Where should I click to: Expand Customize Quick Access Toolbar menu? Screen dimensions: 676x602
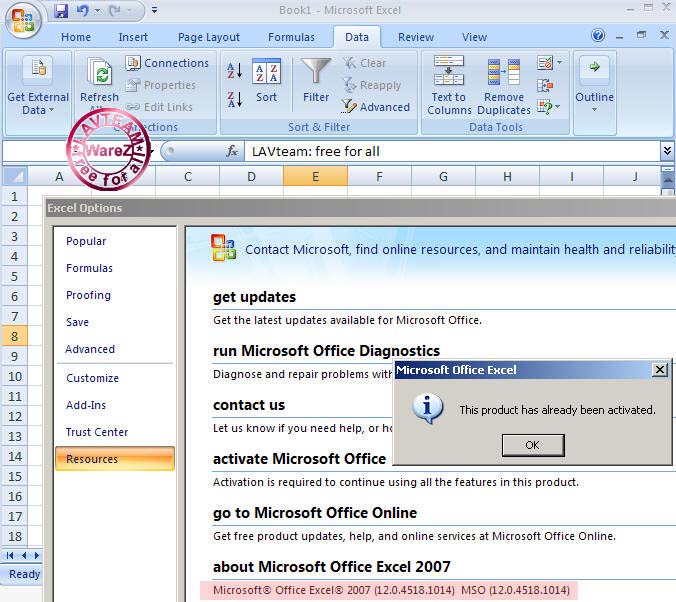coord(154,9)
